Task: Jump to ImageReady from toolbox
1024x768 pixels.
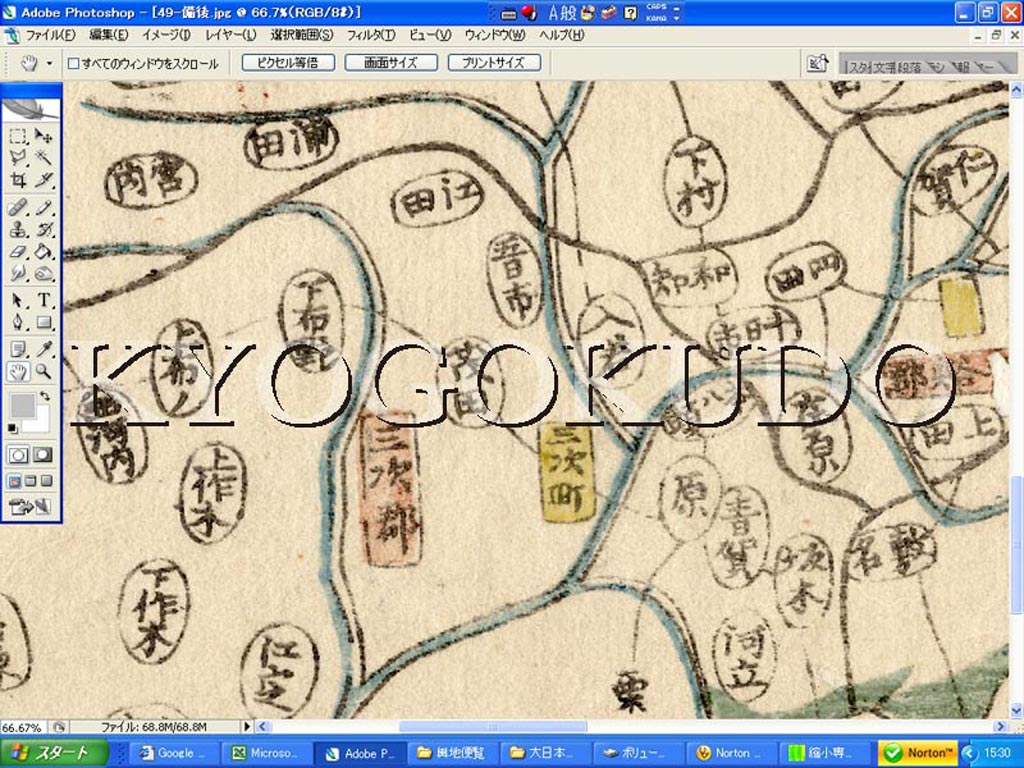Action: (x=29, y=507)
